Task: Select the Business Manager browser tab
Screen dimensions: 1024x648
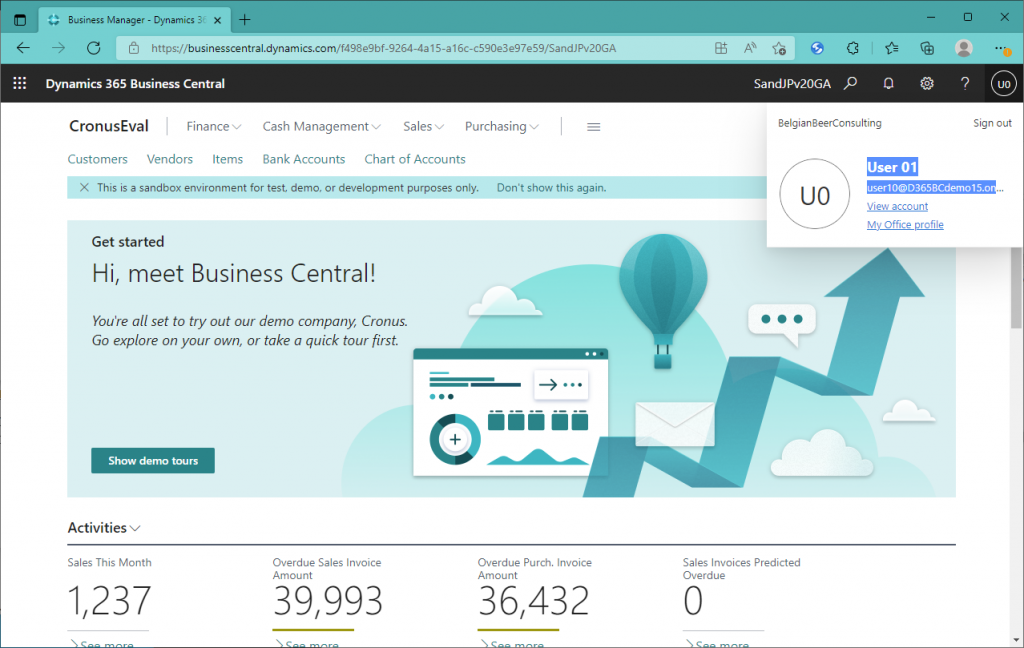Action: tap(134, 20)
